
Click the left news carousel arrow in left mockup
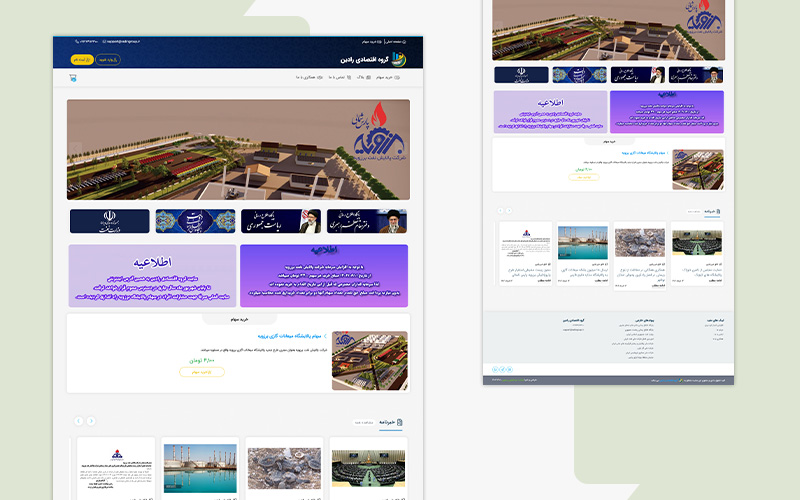(x=79, y=421)
